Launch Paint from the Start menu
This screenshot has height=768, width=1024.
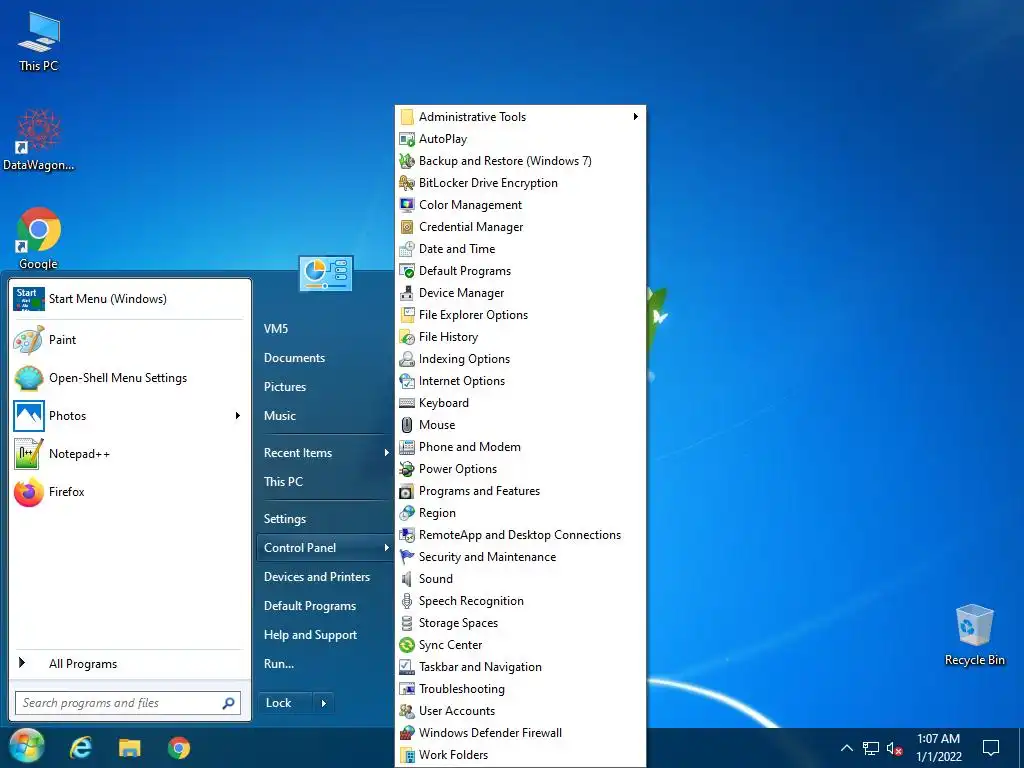tap(129, 340)
